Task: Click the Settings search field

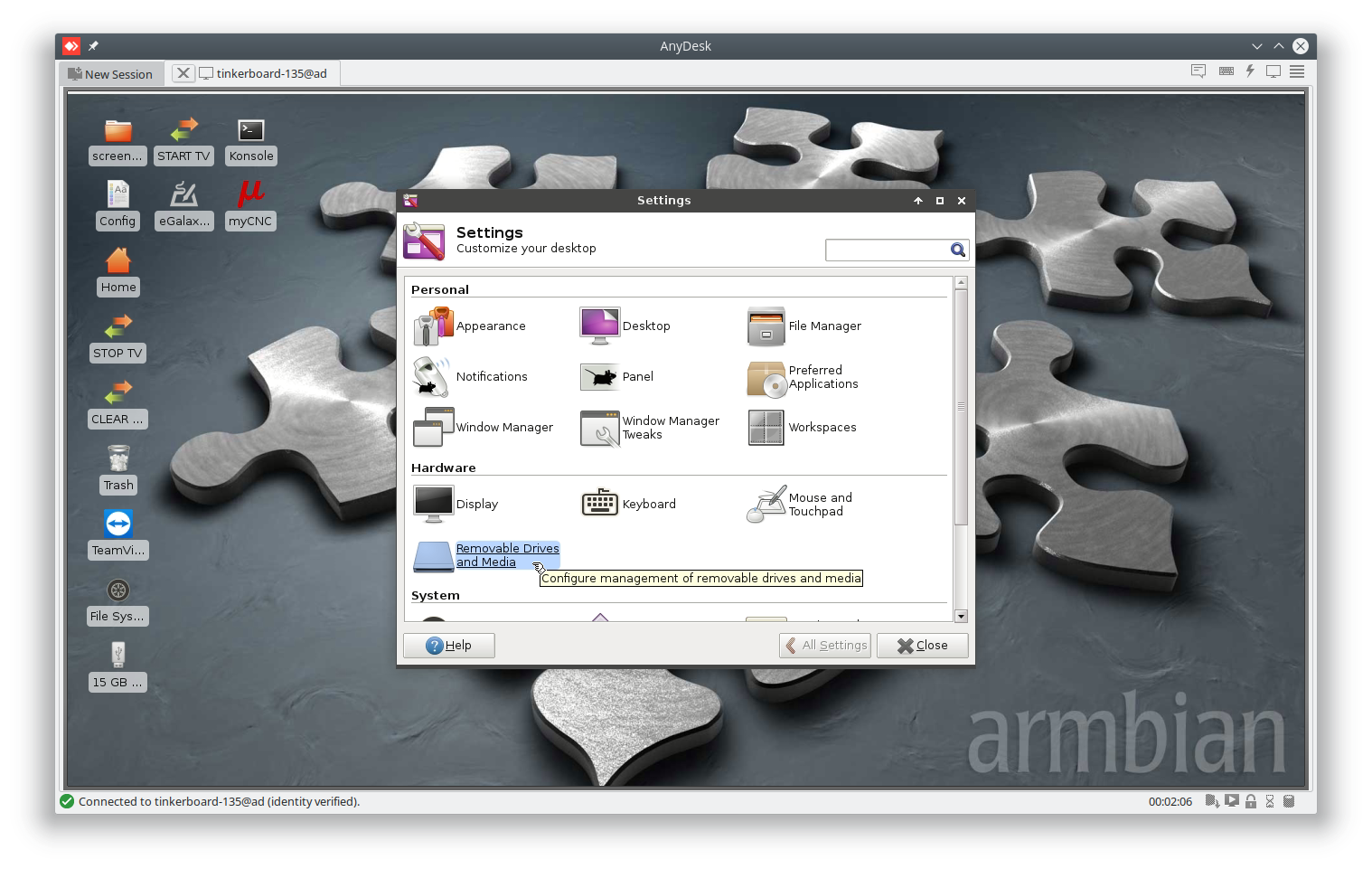Action: coord(887,250)
